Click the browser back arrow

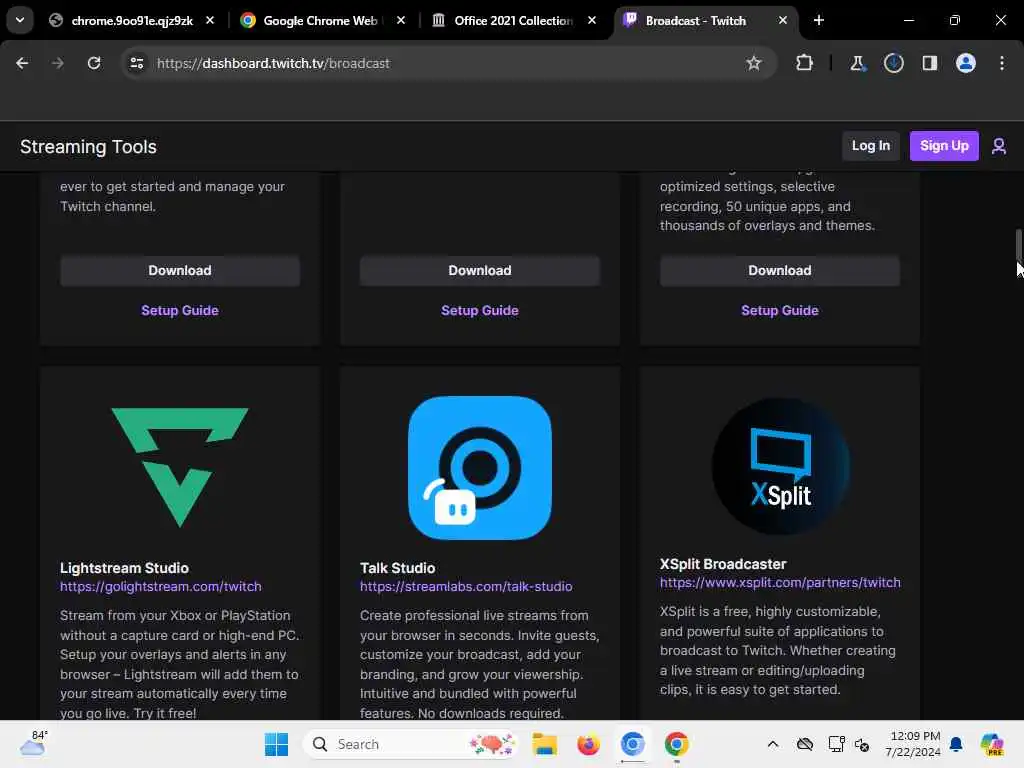[22, 63]
